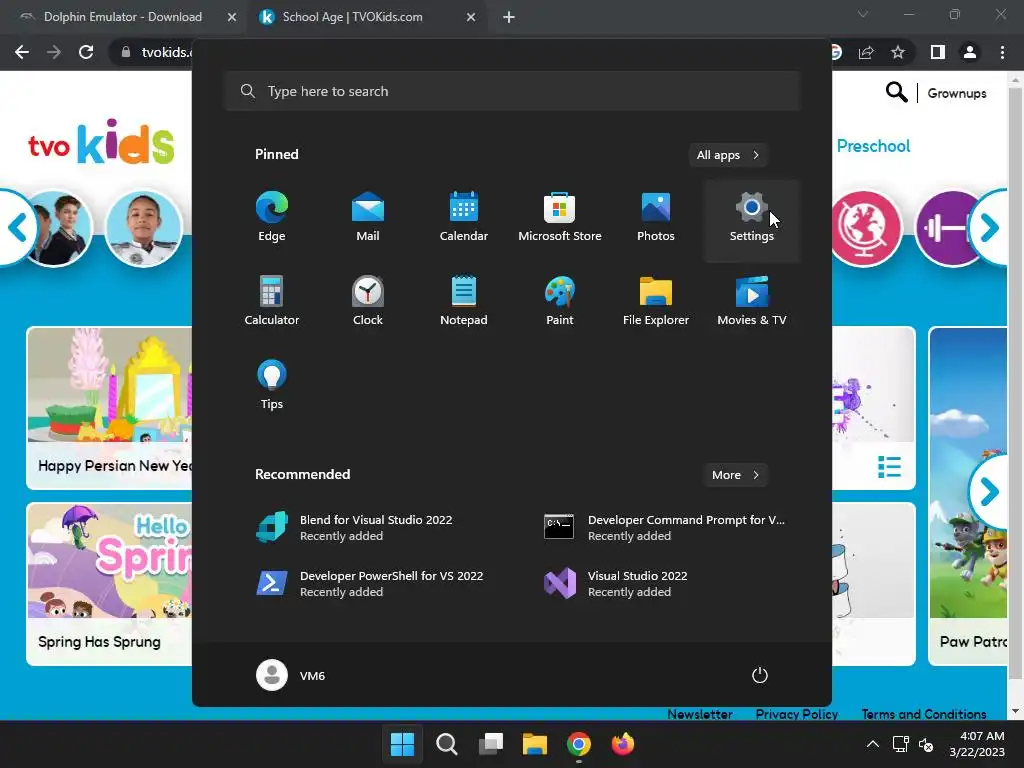Advance character carousel with right arrow
This screenshot has width=1024, height=768.
[x=990, y=228]
